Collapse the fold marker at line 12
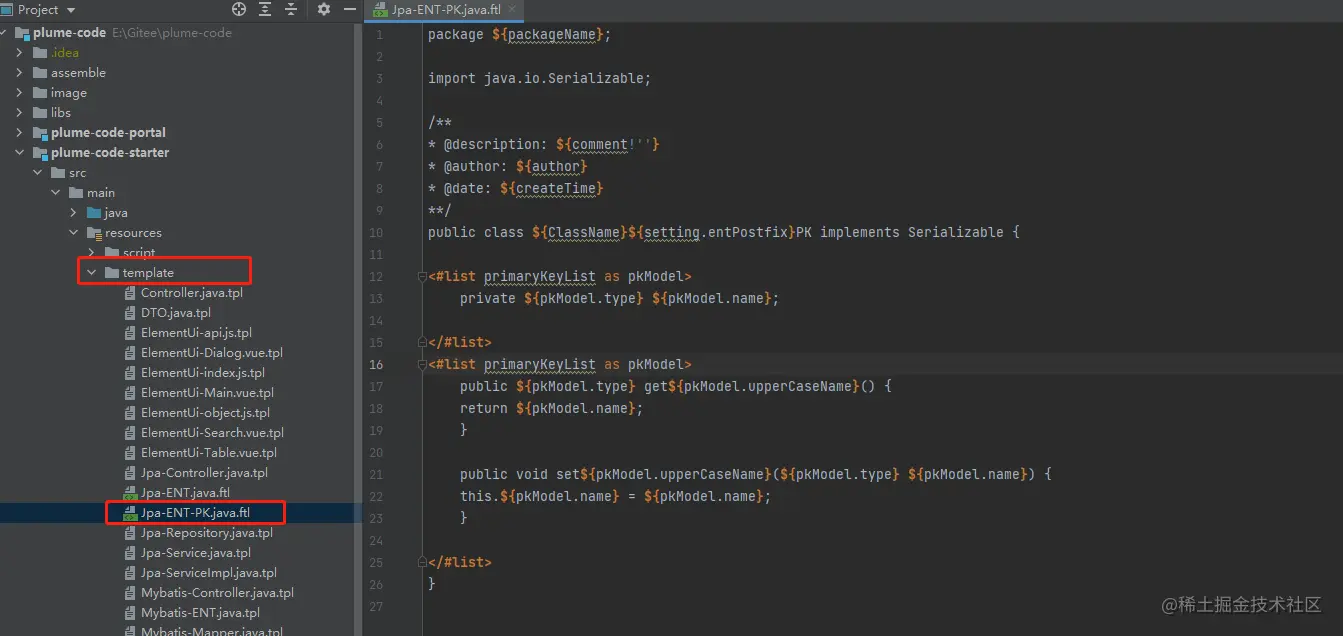This screenshot has height=636, width=1343. click(421, 277)
